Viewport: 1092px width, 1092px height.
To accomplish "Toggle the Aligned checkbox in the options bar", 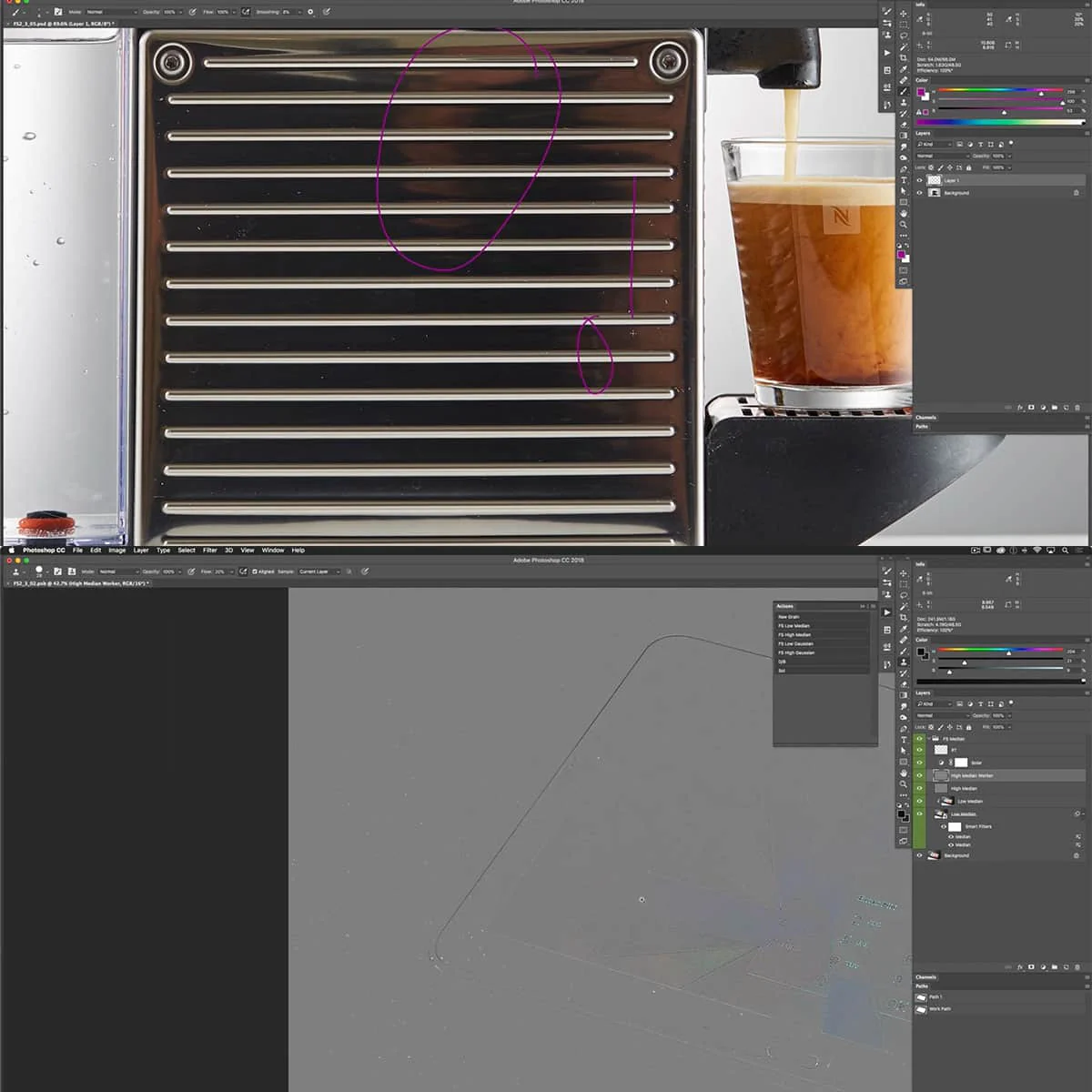I will coord(255,571).
